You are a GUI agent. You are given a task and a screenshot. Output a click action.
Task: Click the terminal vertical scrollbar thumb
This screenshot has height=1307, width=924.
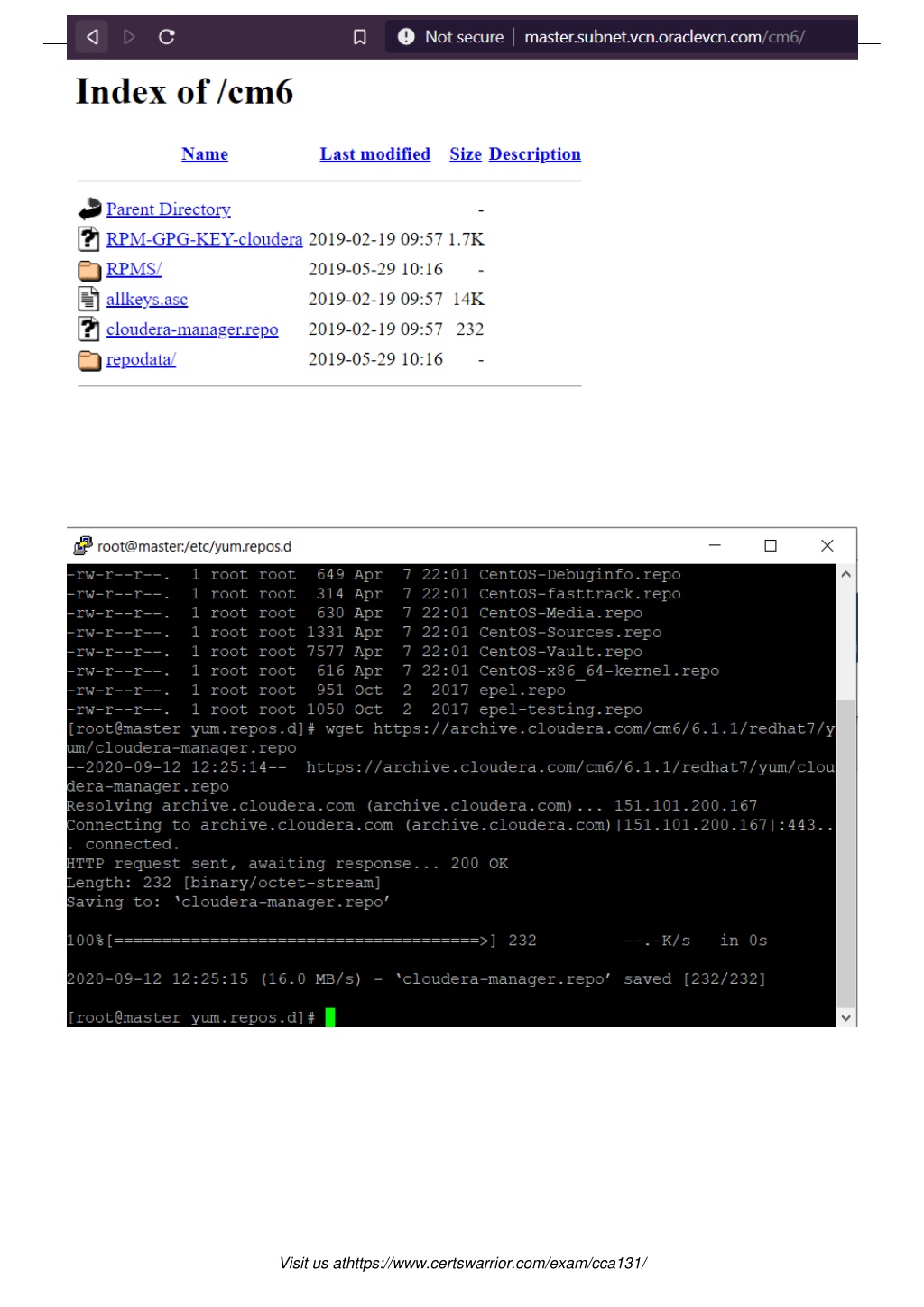pos(846,852)
